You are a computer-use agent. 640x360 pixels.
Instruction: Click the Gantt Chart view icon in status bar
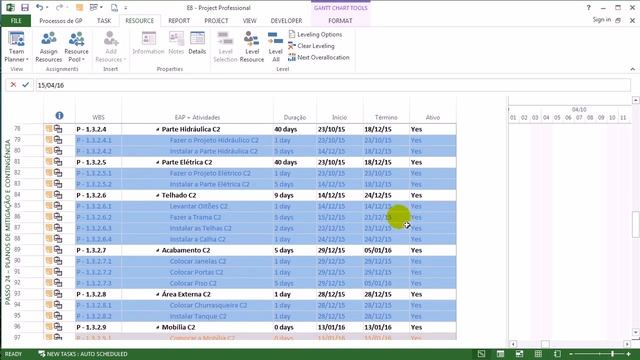pyautogui.click(x=481, y=354)
